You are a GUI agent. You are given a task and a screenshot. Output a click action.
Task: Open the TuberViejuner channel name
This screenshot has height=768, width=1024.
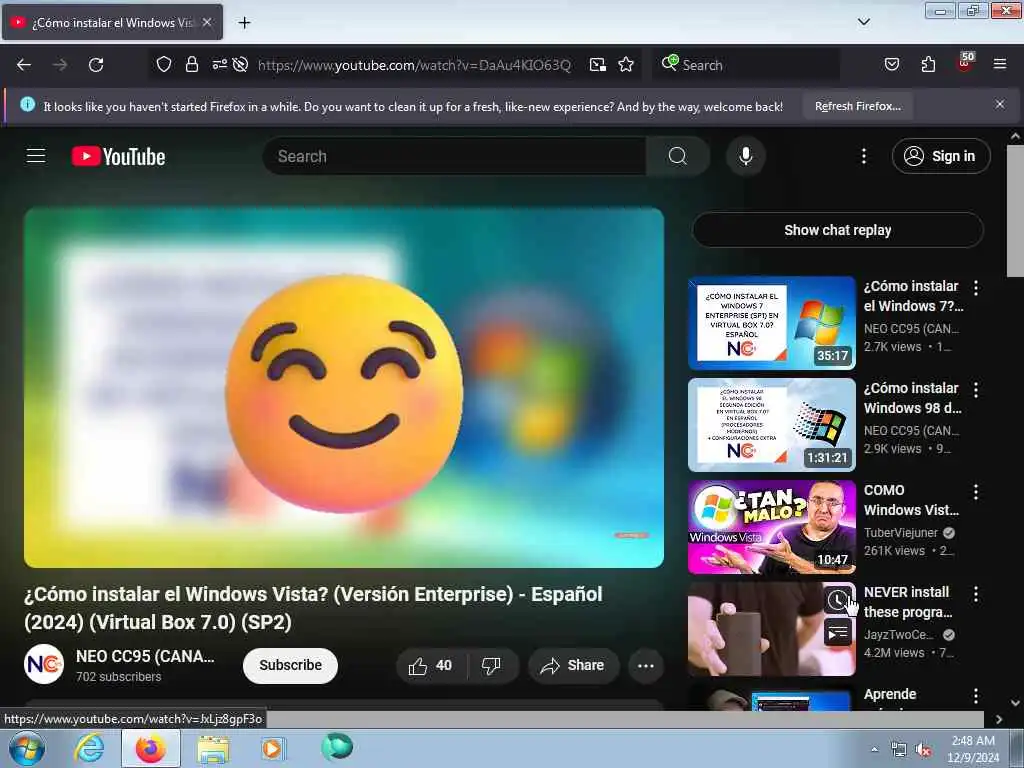901,532
